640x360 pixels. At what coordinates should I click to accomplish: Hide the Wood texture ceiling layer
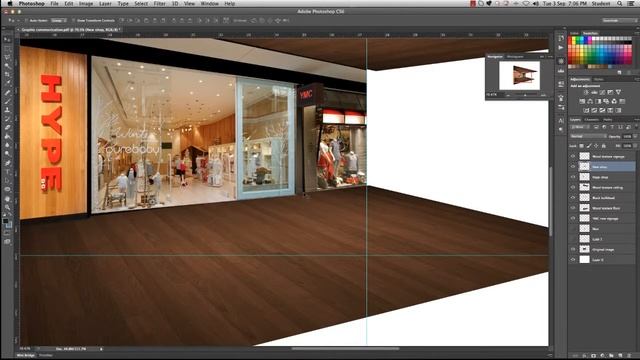click(x=573, y=187)
